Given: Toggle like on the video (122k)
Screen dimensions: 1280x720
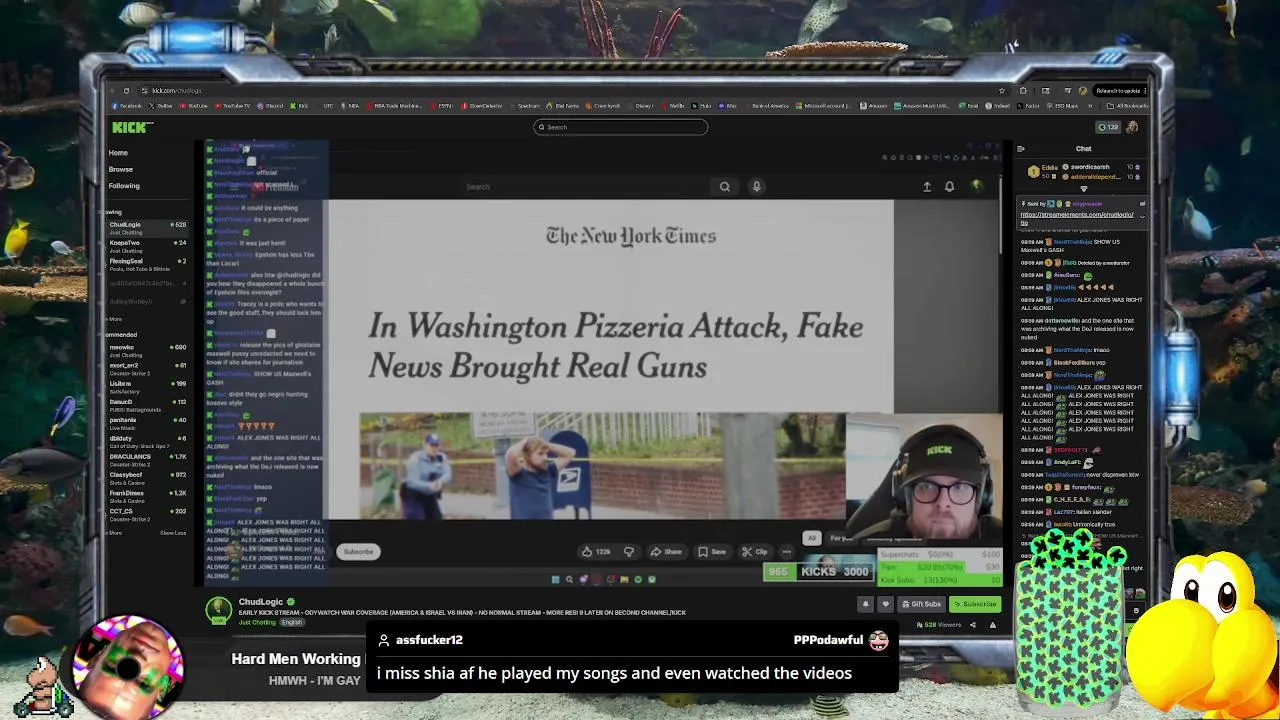Looking at the screenshot, I should pyautogui.click(x=597, y=552).
